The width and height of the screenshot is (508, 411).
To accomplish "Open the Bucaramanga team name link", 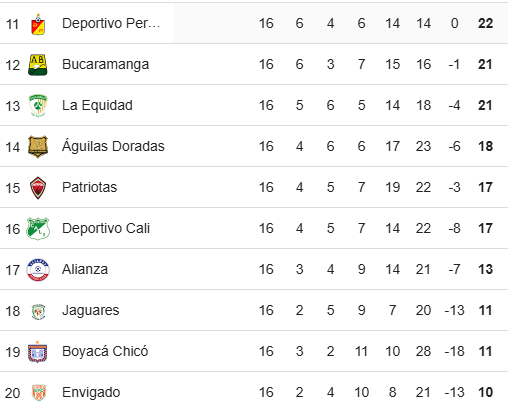I will 105,64.
